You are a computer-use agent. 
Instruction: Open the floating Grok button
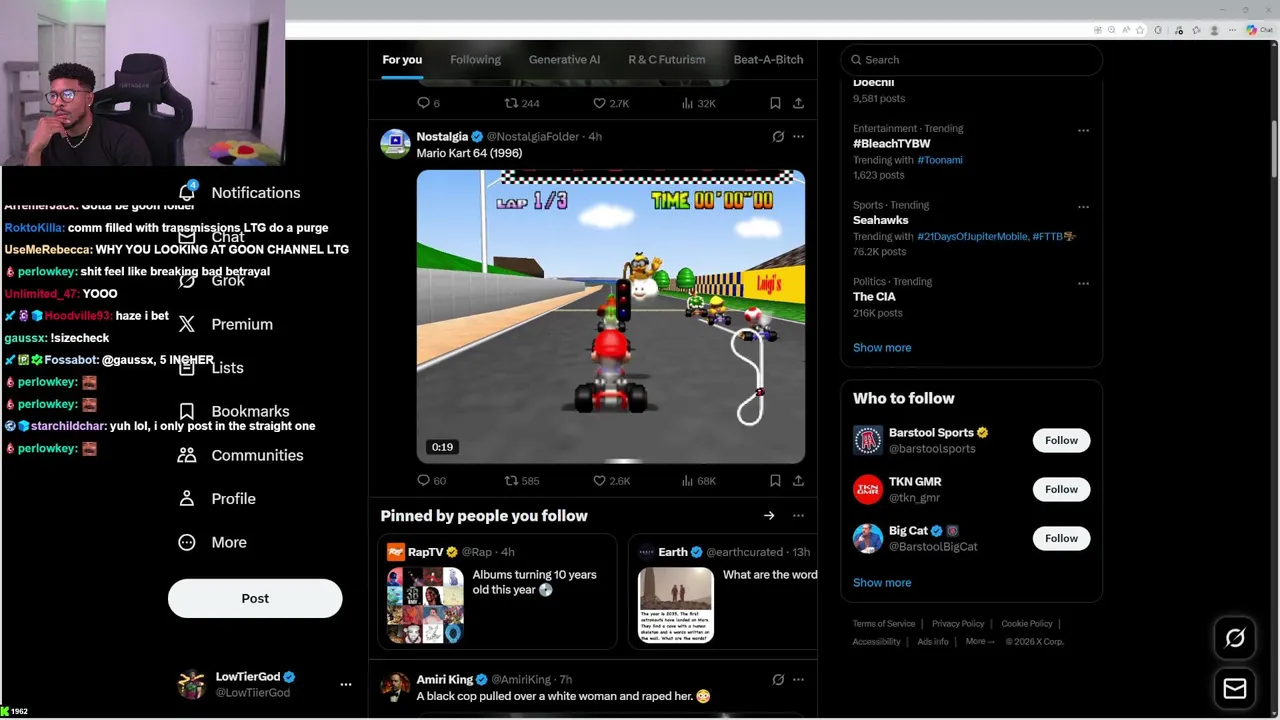(x=1235, y=638)
